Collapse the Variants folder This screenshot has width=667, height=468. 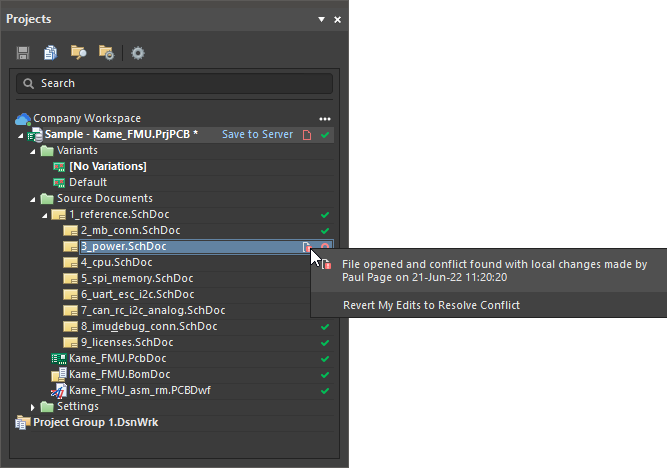coord(33,150)
